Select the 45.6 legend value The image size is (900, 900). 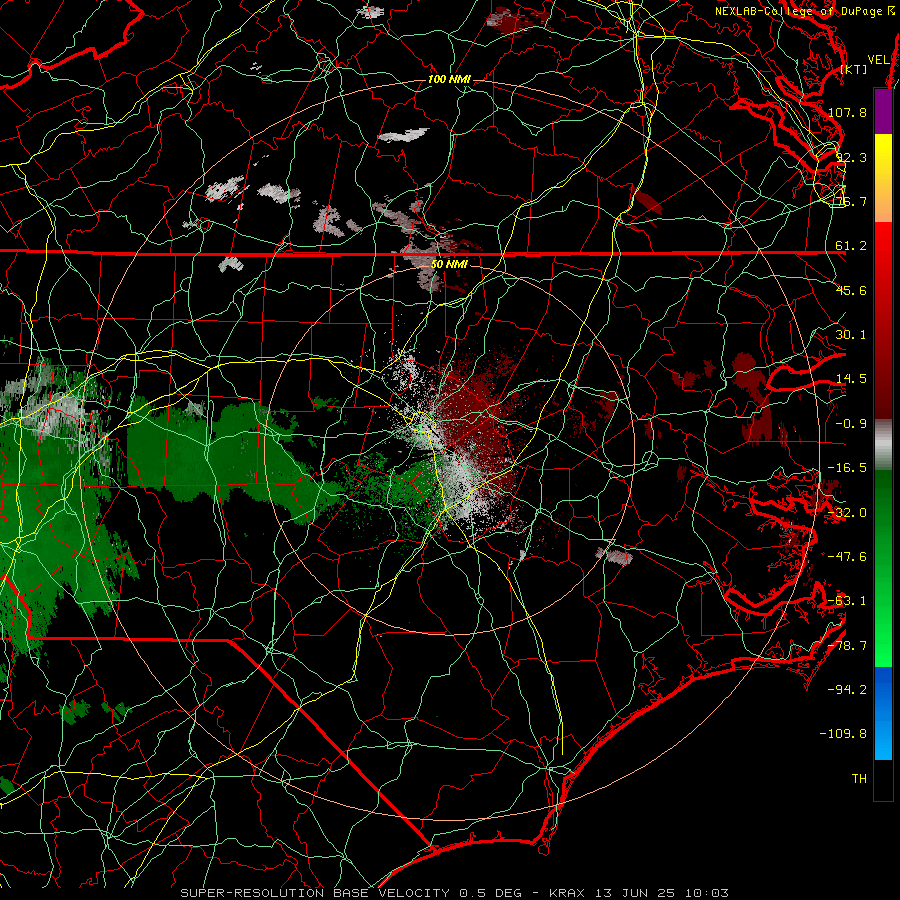pyautogui.click(x=851, y=290)
